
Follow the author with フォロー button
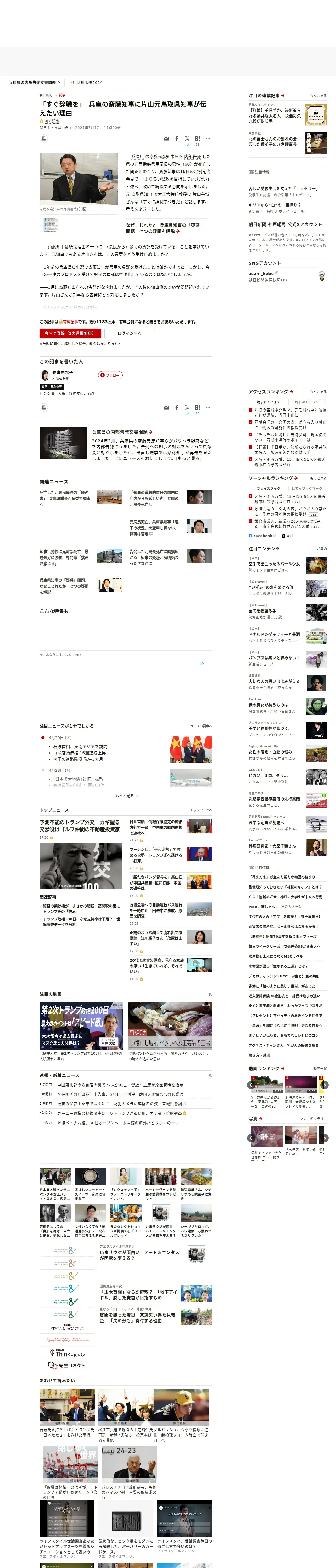(x=110, y=376)
